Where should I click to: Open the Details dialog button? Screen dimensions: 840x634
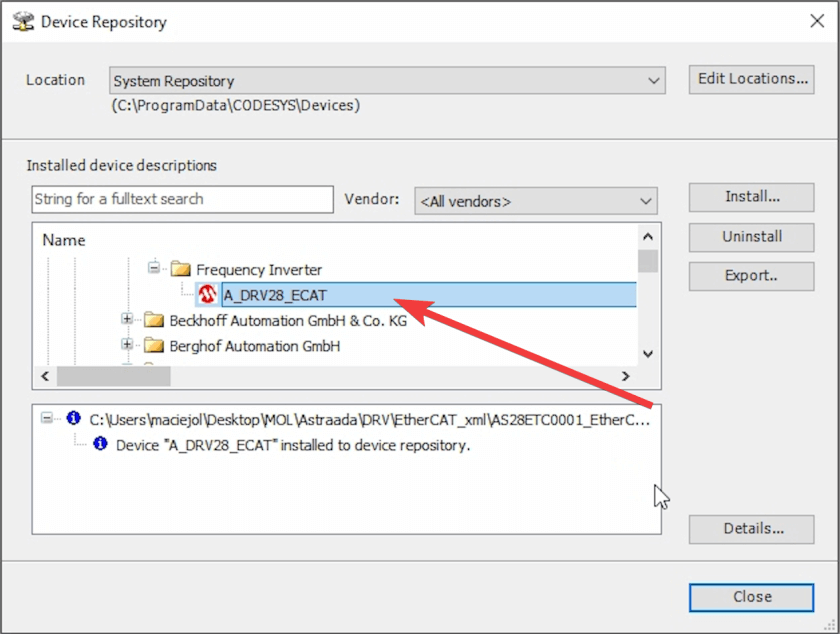tap(752, 529)
